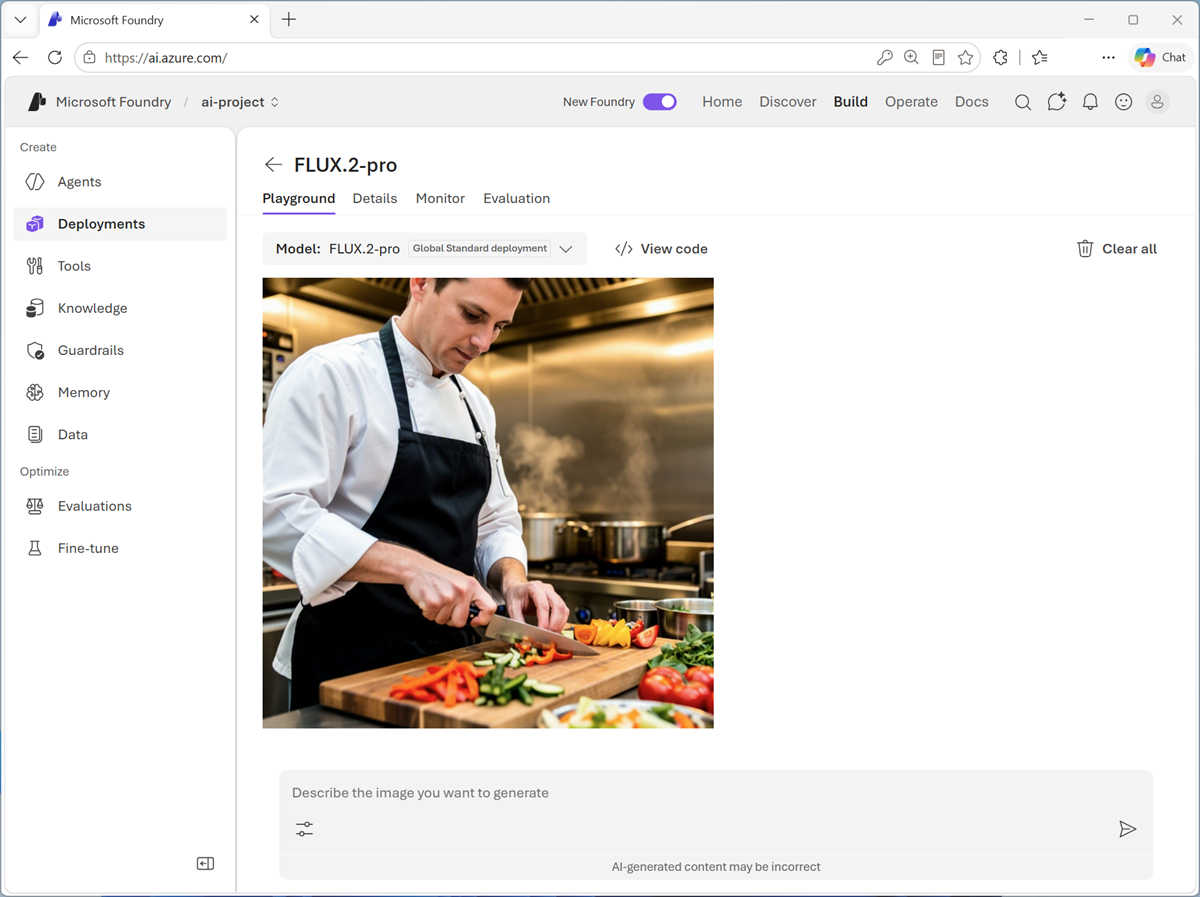The image size is (1200, 897).
Task: Click the feedback smiley face icon
Action: (1124, 102)
